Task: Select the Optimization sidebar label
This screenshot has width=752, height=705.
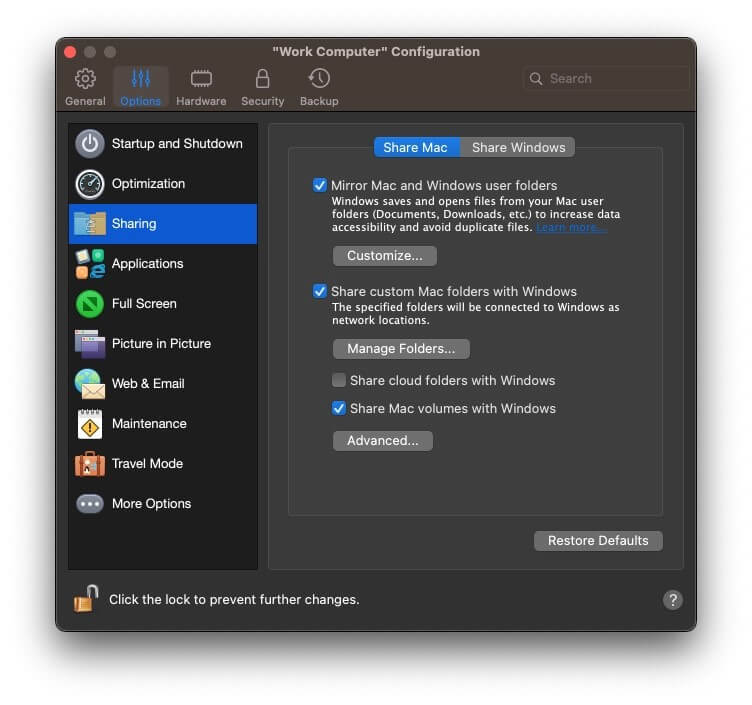Action: click(x=148, y=184)
